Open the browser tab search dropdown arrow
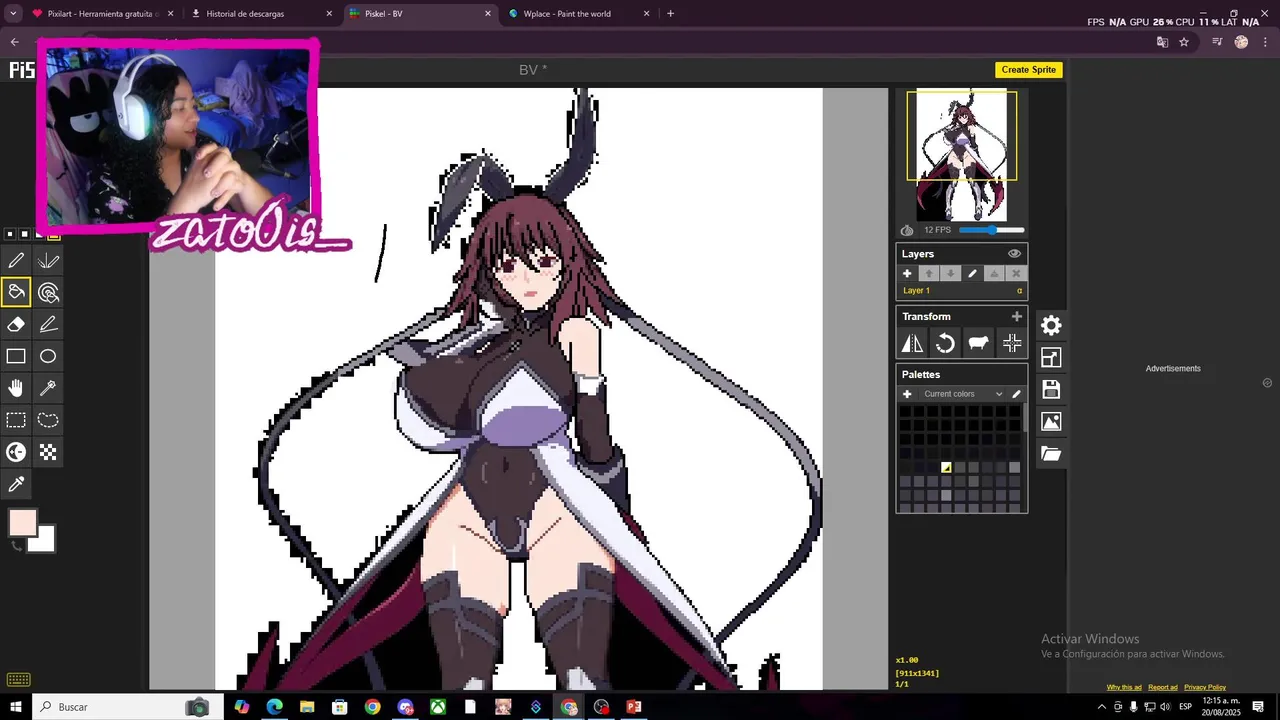The image size is (1280, 720). 13,14
